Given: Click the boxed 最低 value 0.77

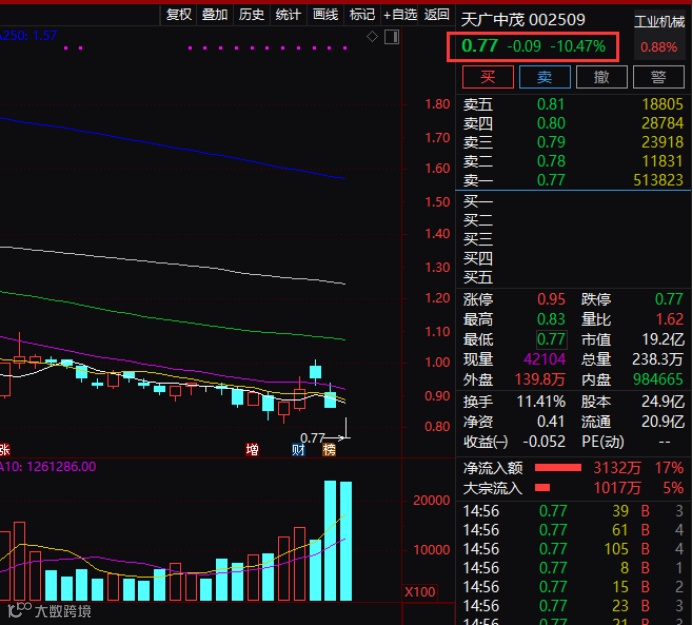Looking at the screenshot, I should pos(551,339).
